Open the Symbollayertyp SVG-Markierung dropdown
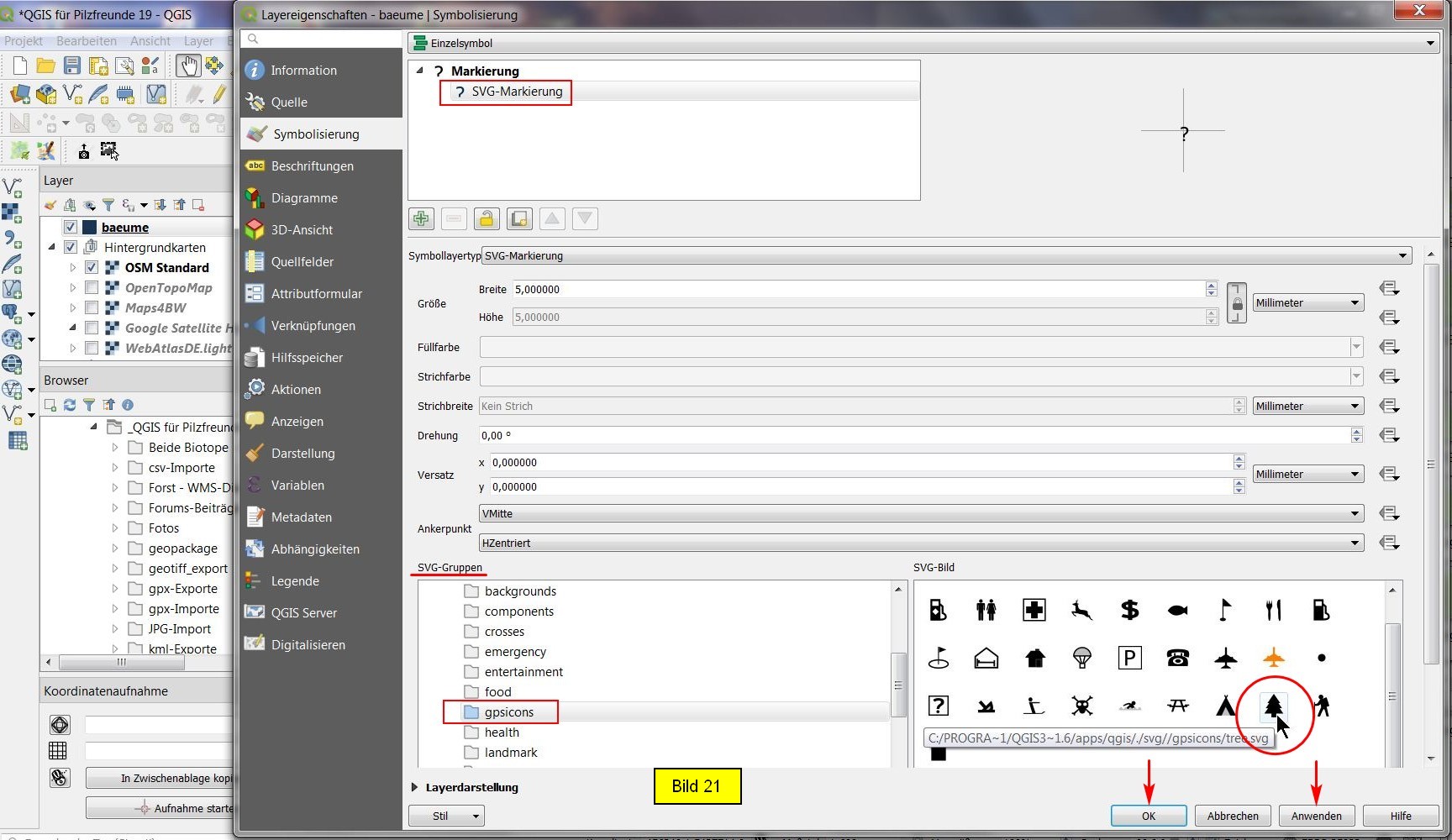The width and height of the screenshot is (1452, 840). coord(946,255)
